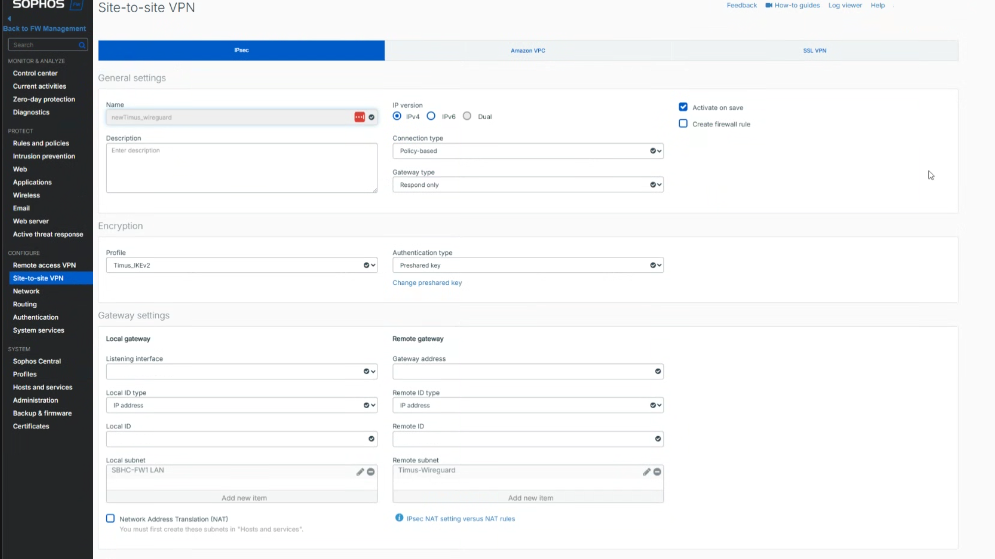Click check icon in Gateway address field
Image resolution: width=995 pixels, height=559 pixels.
pyautogui.click(x=658, y=371)
